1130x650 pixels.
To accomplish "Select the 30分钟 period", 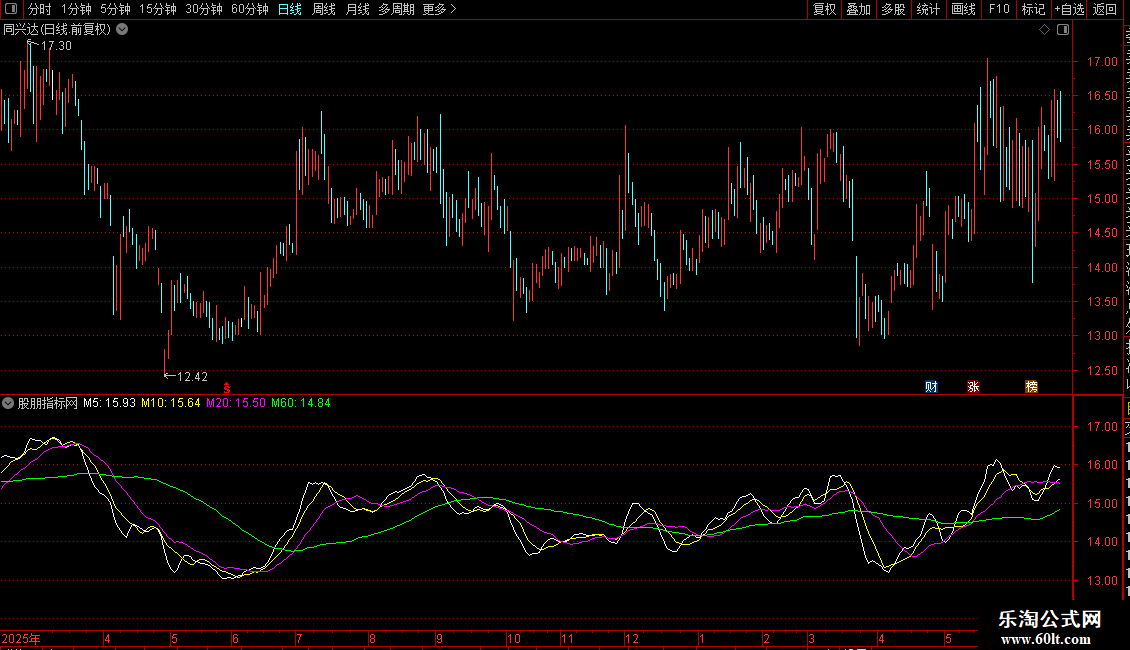I will tap(204, 9).
